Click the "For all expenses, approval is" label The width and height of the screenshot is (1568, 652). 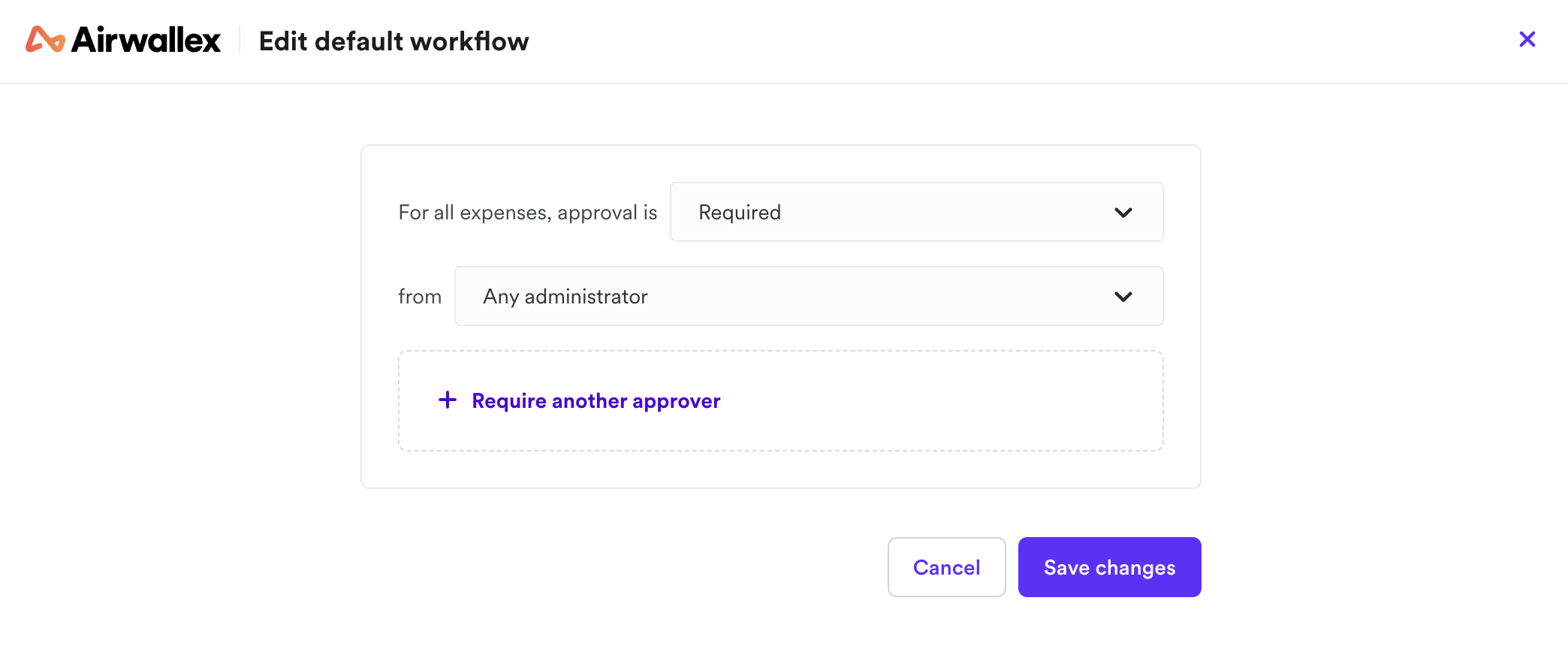[x=527, y=213]
